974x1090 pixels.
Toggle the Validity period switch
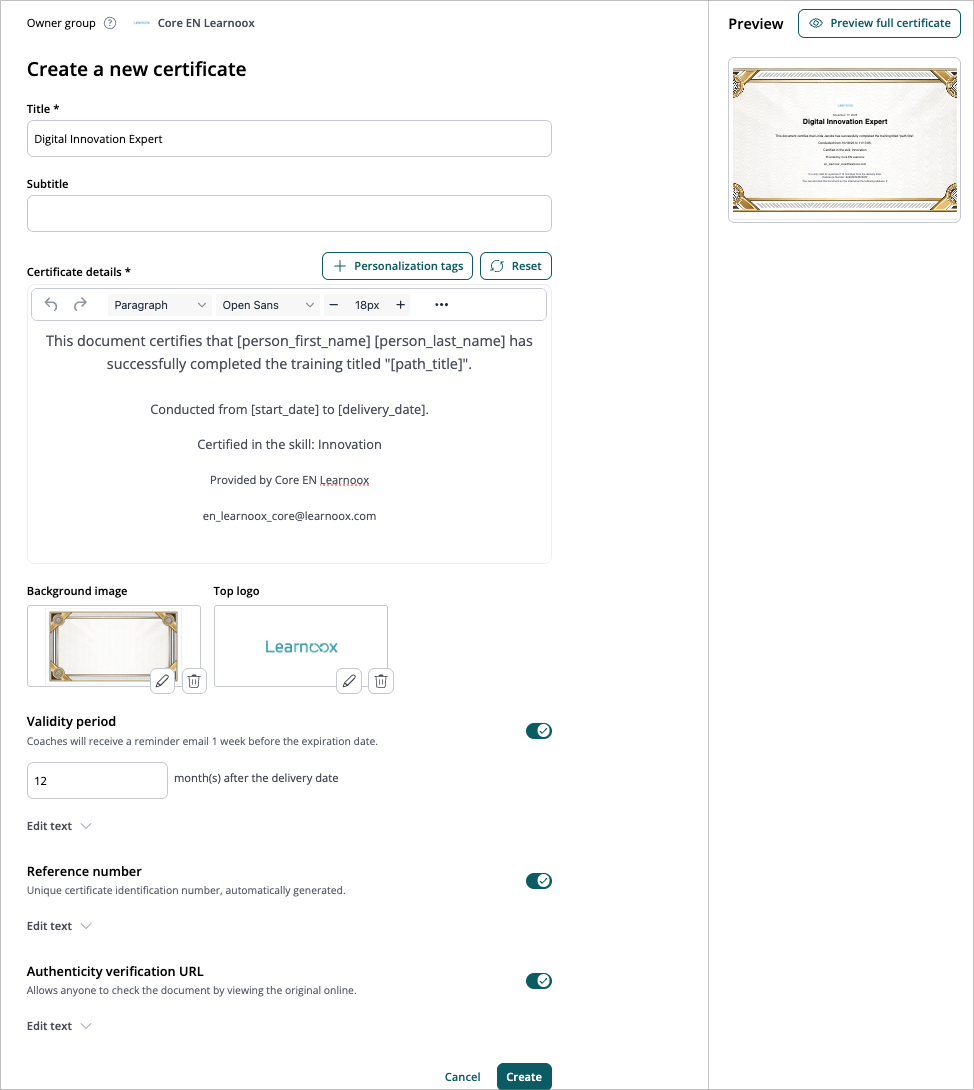coord(539,731)
